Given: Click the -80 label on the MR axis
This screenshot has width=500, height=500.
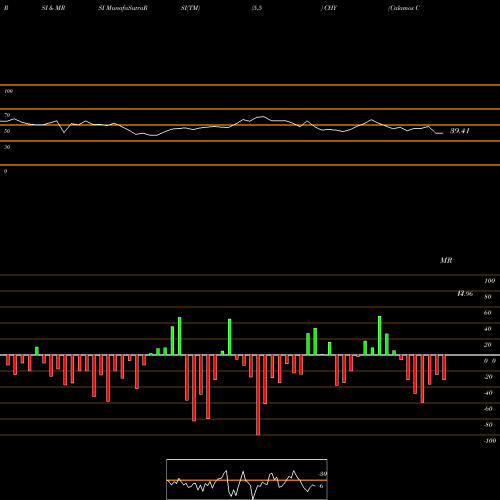Looking at the screenshot, I should coord(488,425).
